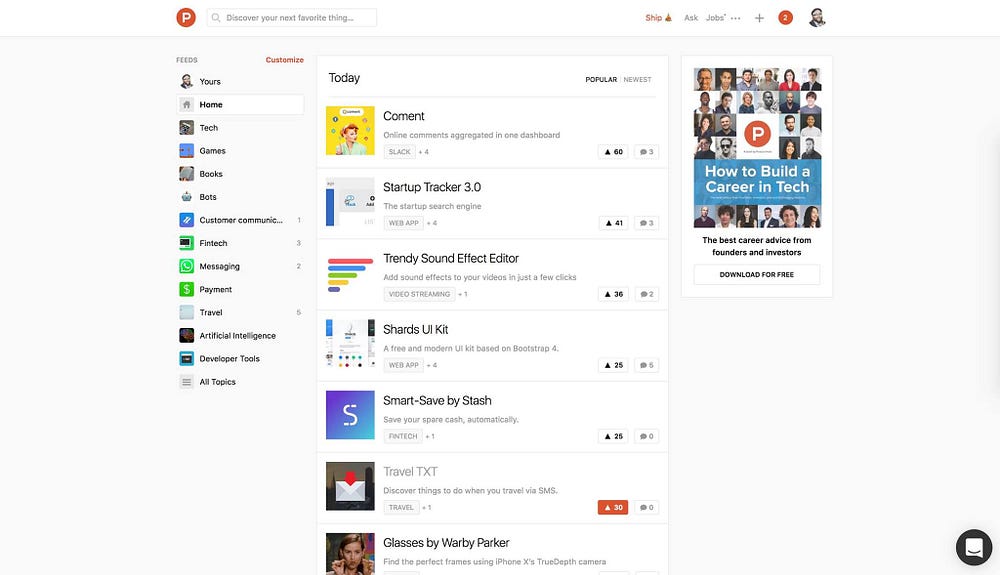This screenshot has width=1000, height=575.
Task: Open Glasses by Warby Parker title
Action: (446, 542)
